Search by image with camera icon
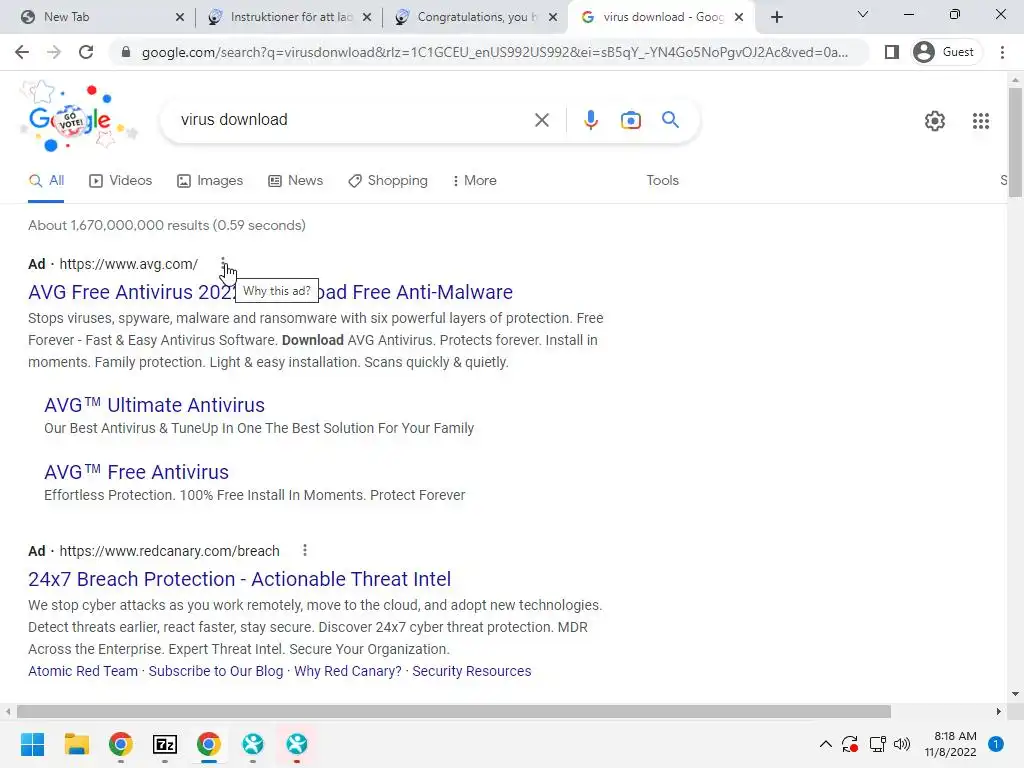Image resolution: width=1024 pixels, height=768 pixels. [x=630, y=120]
